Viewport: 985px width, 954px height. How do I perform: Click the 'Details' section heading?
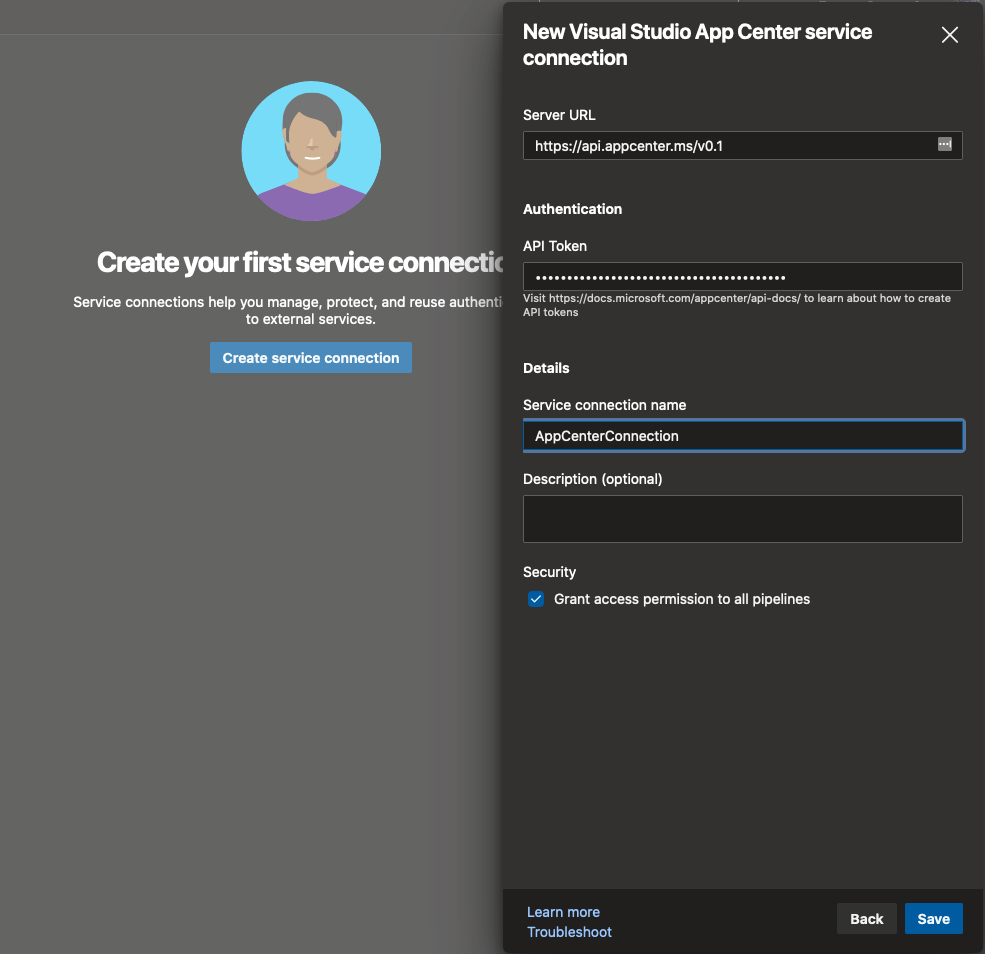546,368
